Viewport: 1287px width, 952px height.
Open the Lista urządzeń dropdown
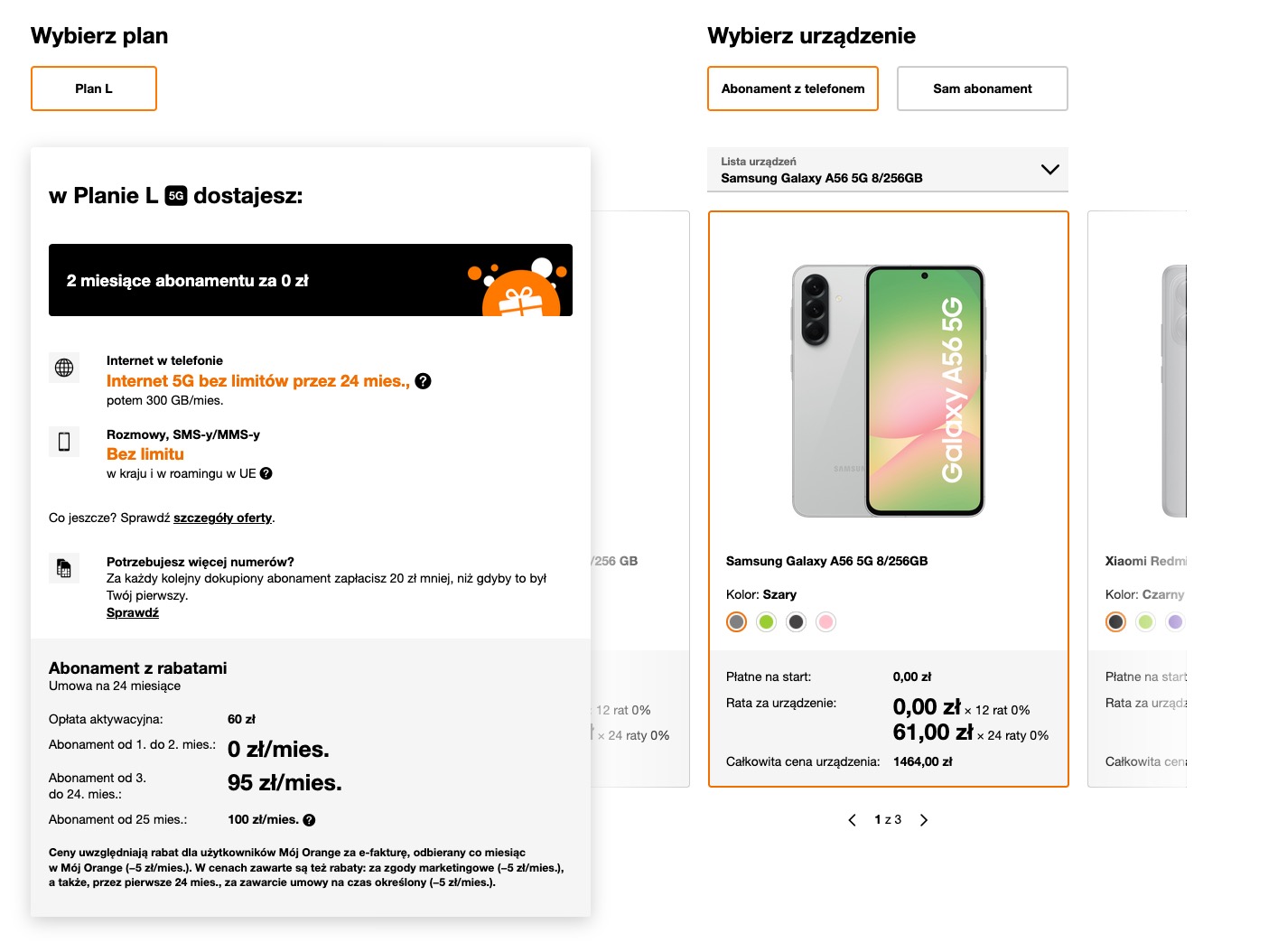(x=888, y=170)
